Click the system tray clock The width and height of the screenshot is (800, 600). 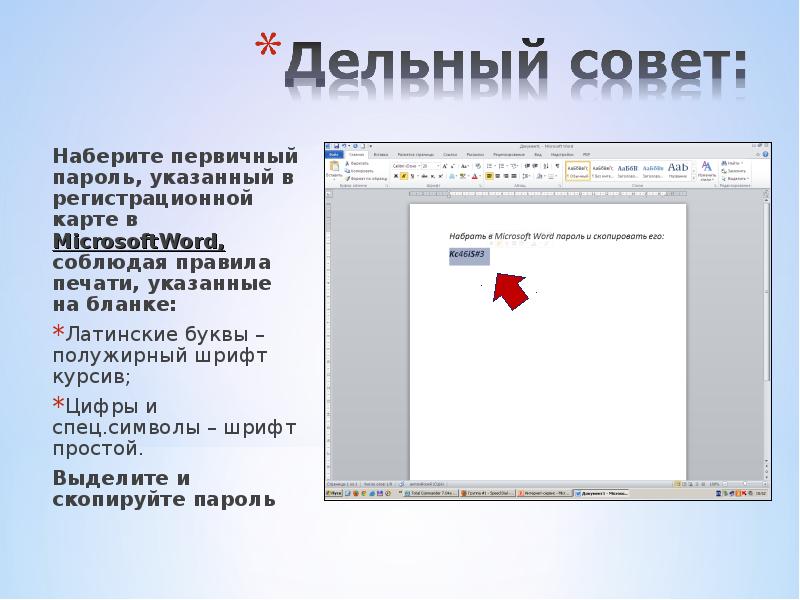[761, 493]
